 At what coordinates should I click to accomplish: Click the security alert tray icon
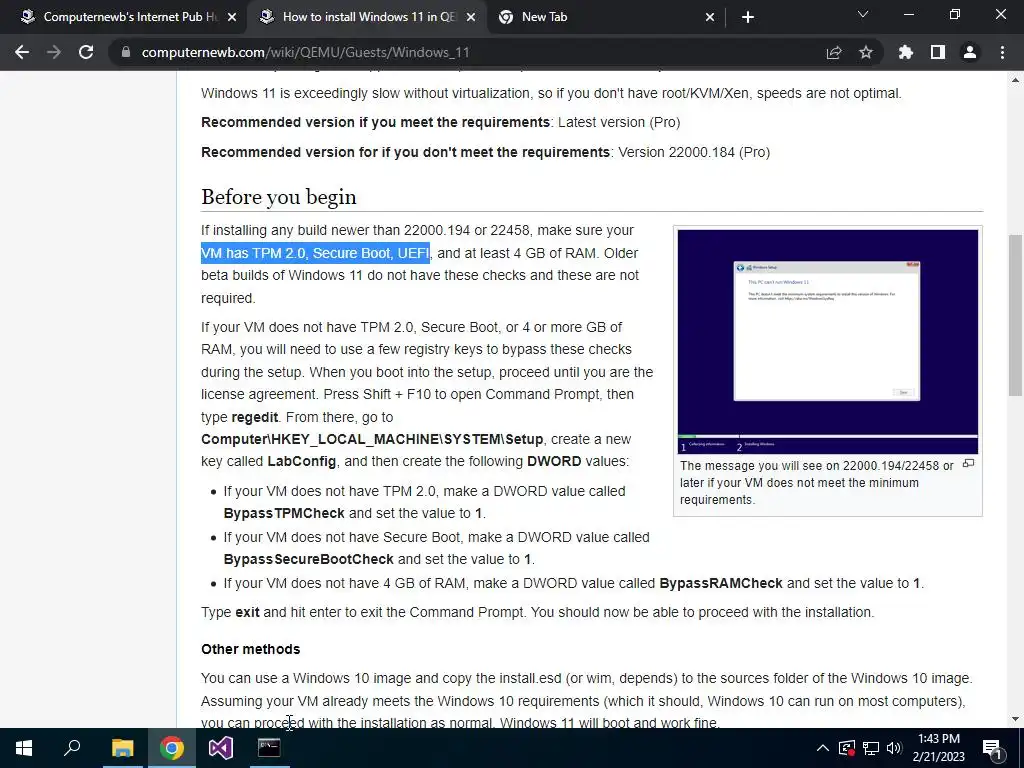point(846,748)
